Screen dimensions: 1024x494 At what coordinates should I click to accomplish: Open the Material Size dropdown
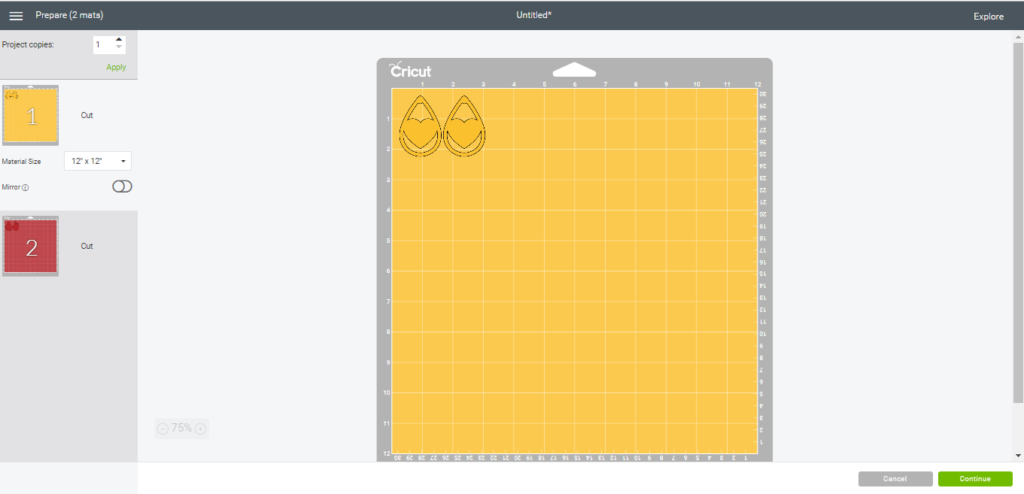98,161
